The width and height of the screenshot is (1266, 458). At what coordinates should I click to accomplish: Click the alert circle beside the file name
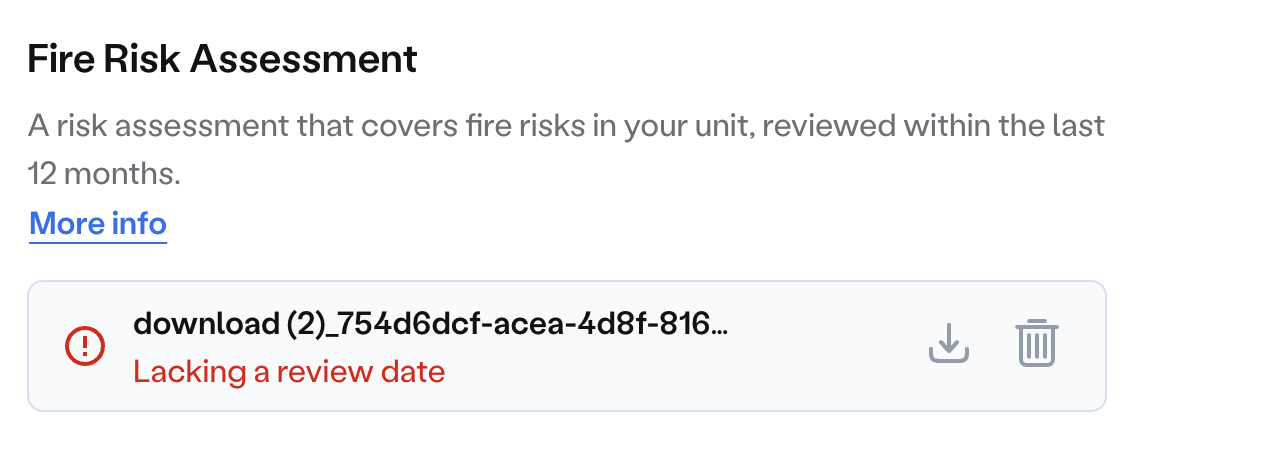84,346
